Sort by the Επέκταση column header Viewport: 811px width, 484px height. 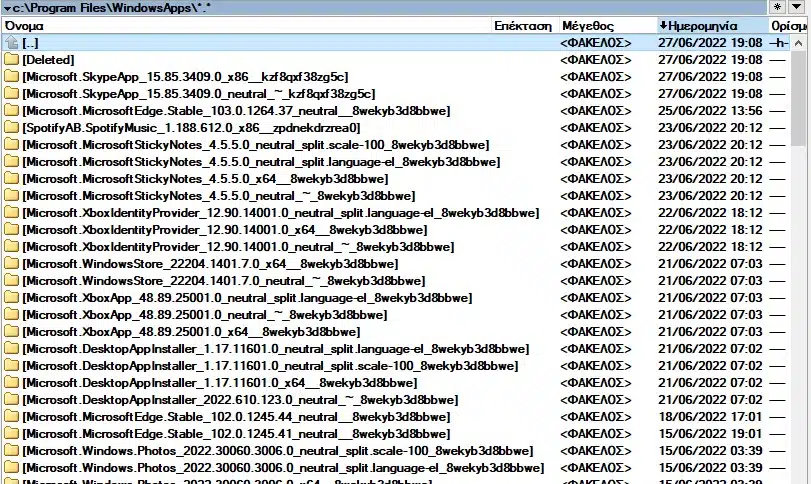524,26
